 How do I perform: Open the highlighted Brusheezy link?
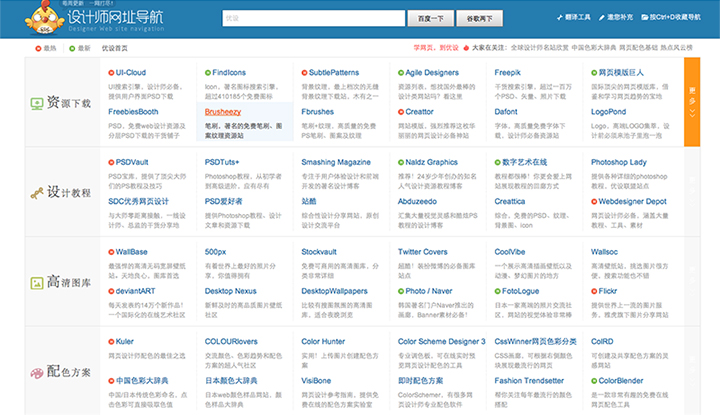coord(225,112)
